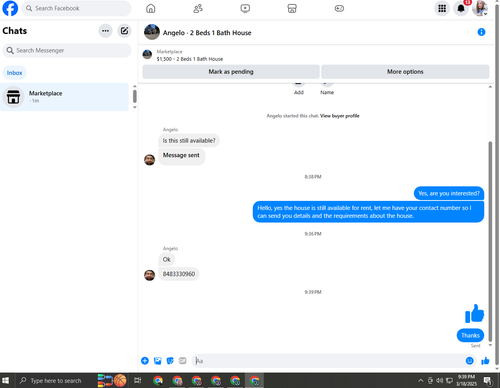Image resolution: width=500 pixels, height=388 pixels.
Task: Open the Marketplace icon in top navigation
Action: tap(292, 8)
